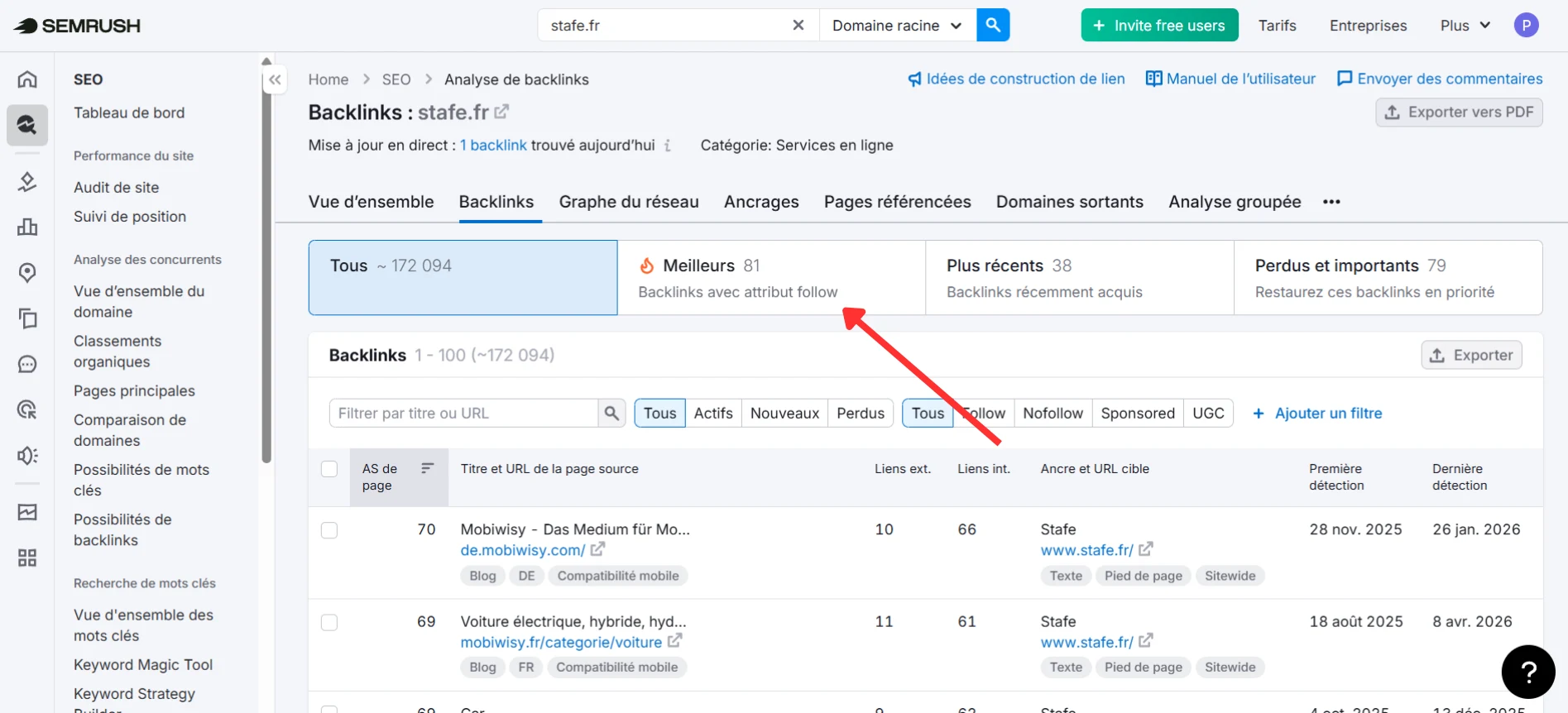Select the Actifs filter
Screen dimensions: 1568x713
click(713, 413)
